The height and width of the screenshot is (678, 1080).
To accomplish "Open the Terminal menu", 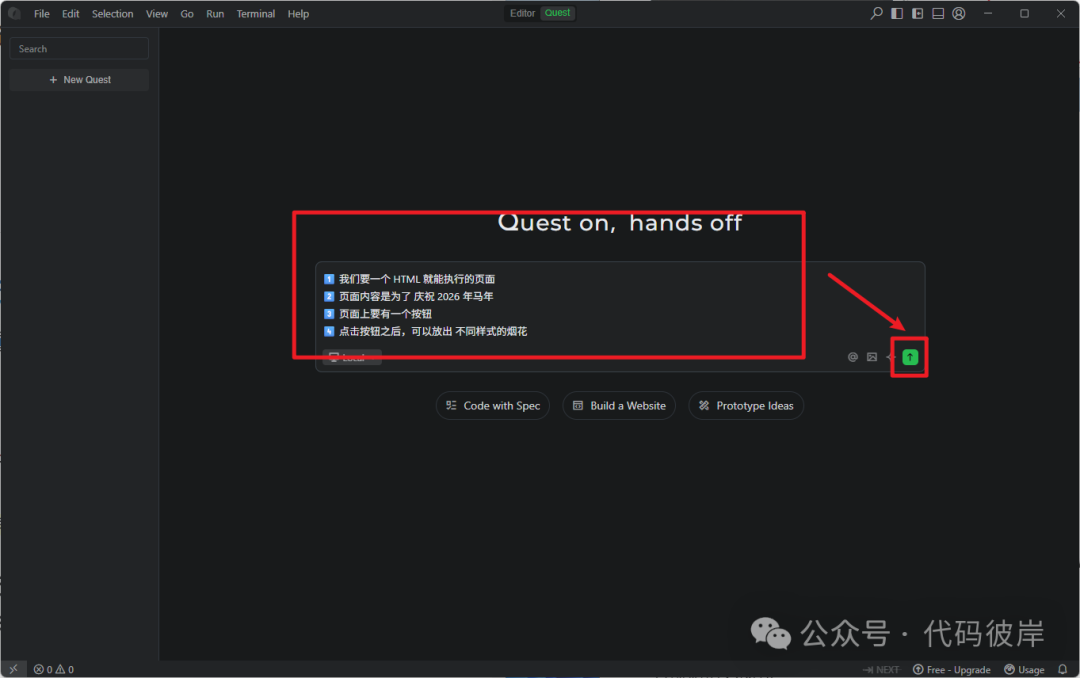I will coord(256,14).
